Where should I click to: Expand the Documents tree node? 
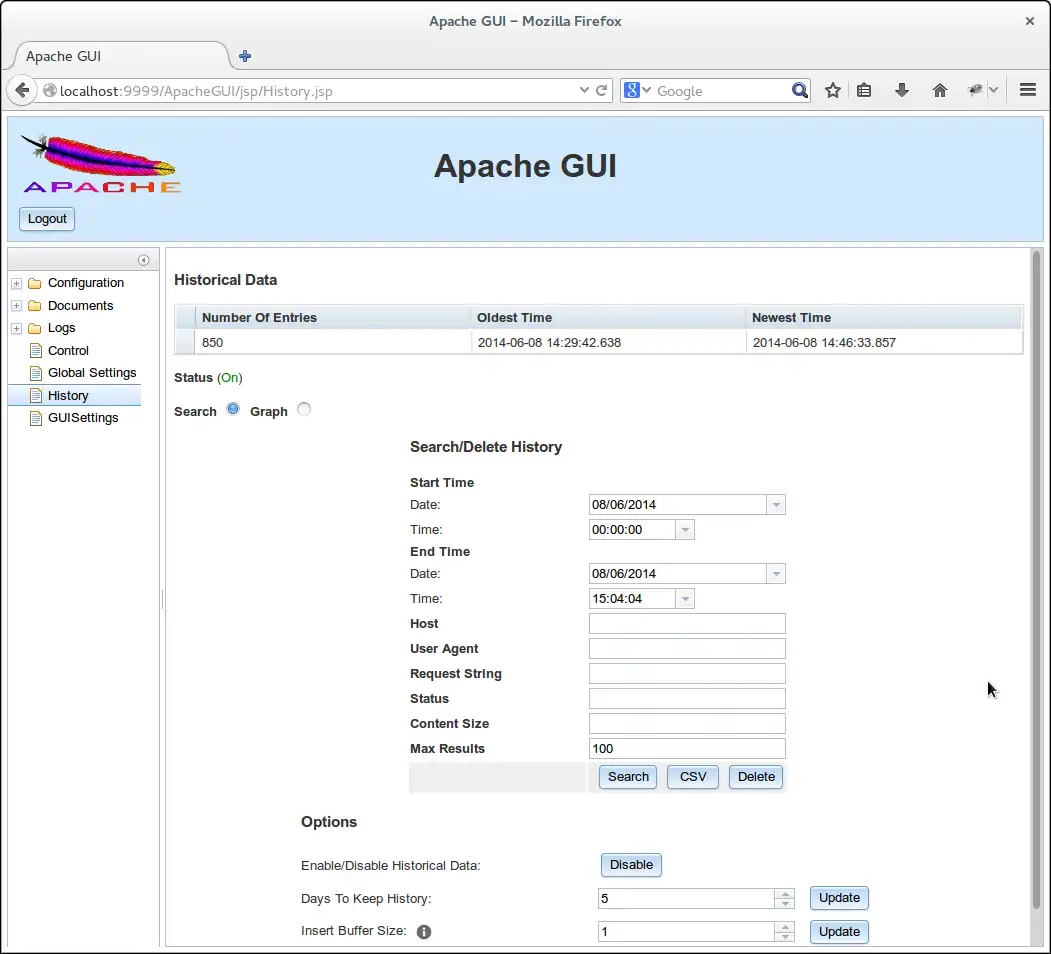click(x=17, y=306)
